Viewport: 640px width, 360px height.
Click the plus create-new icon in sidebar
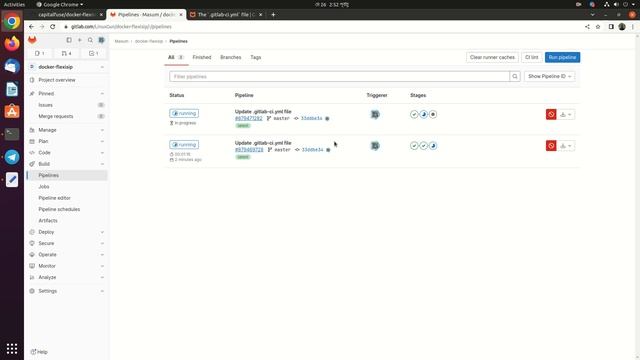[x=80, y=40]
